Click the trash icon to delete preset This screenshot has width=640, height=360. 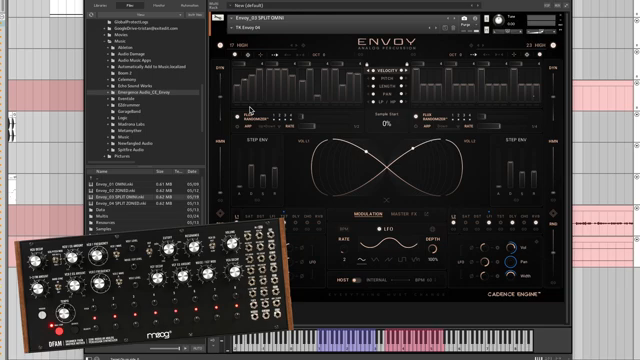coord(453,28)
